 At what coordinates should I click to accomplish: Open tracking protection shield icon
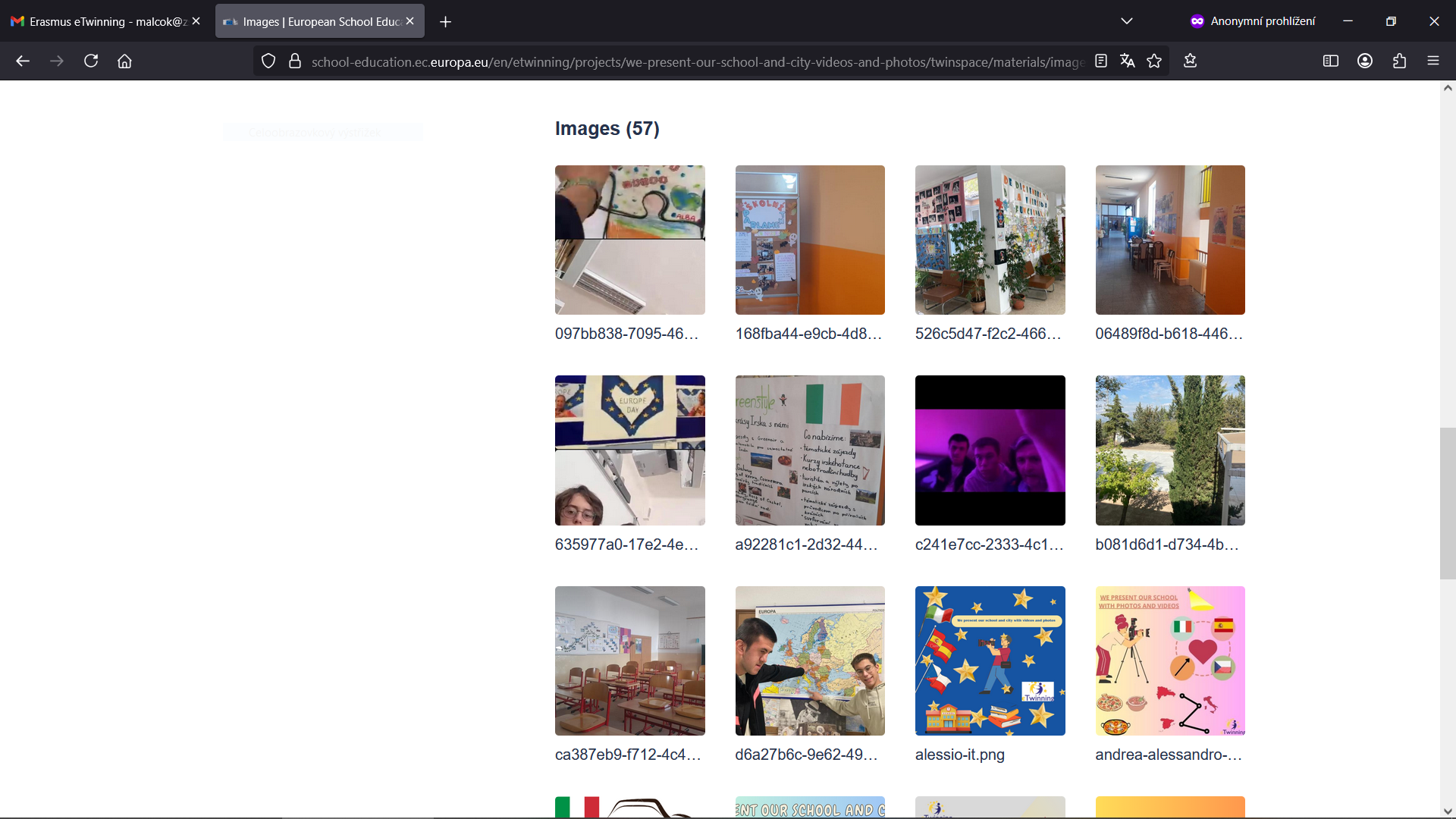coord(268,61)
